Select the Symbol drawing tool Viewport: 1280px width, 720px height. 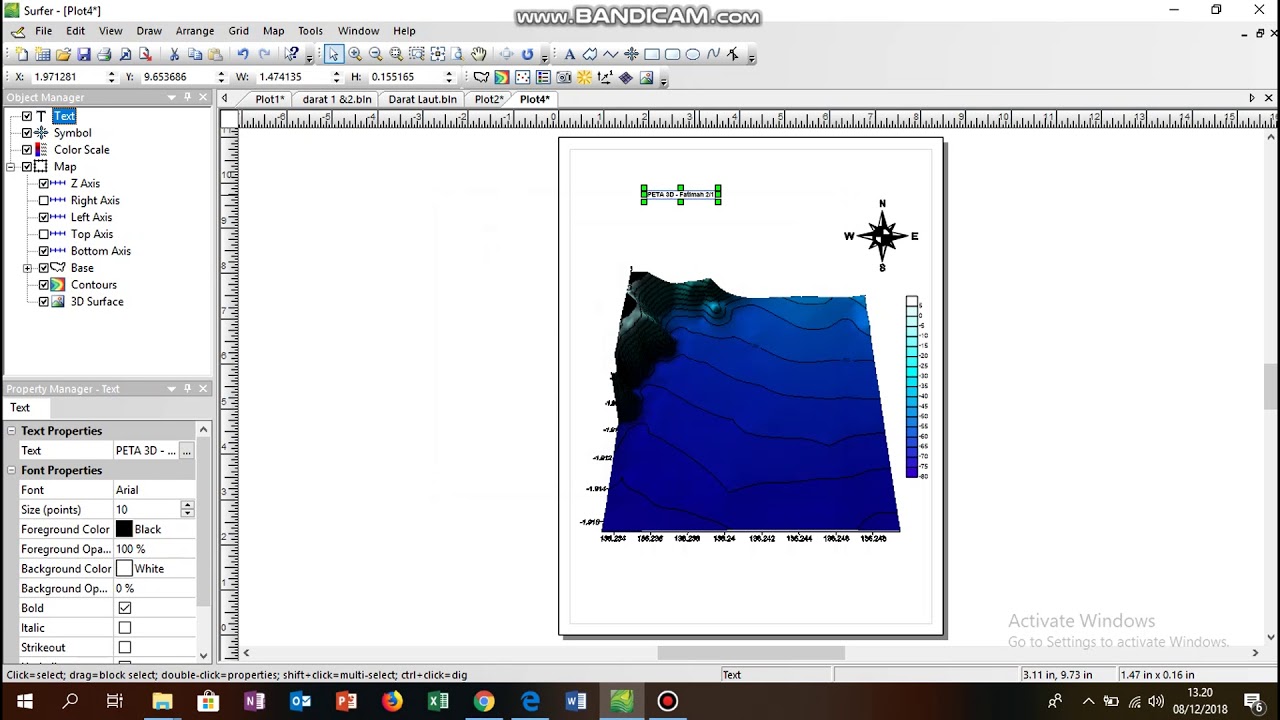pyautogui.click(x=631, y=54)
